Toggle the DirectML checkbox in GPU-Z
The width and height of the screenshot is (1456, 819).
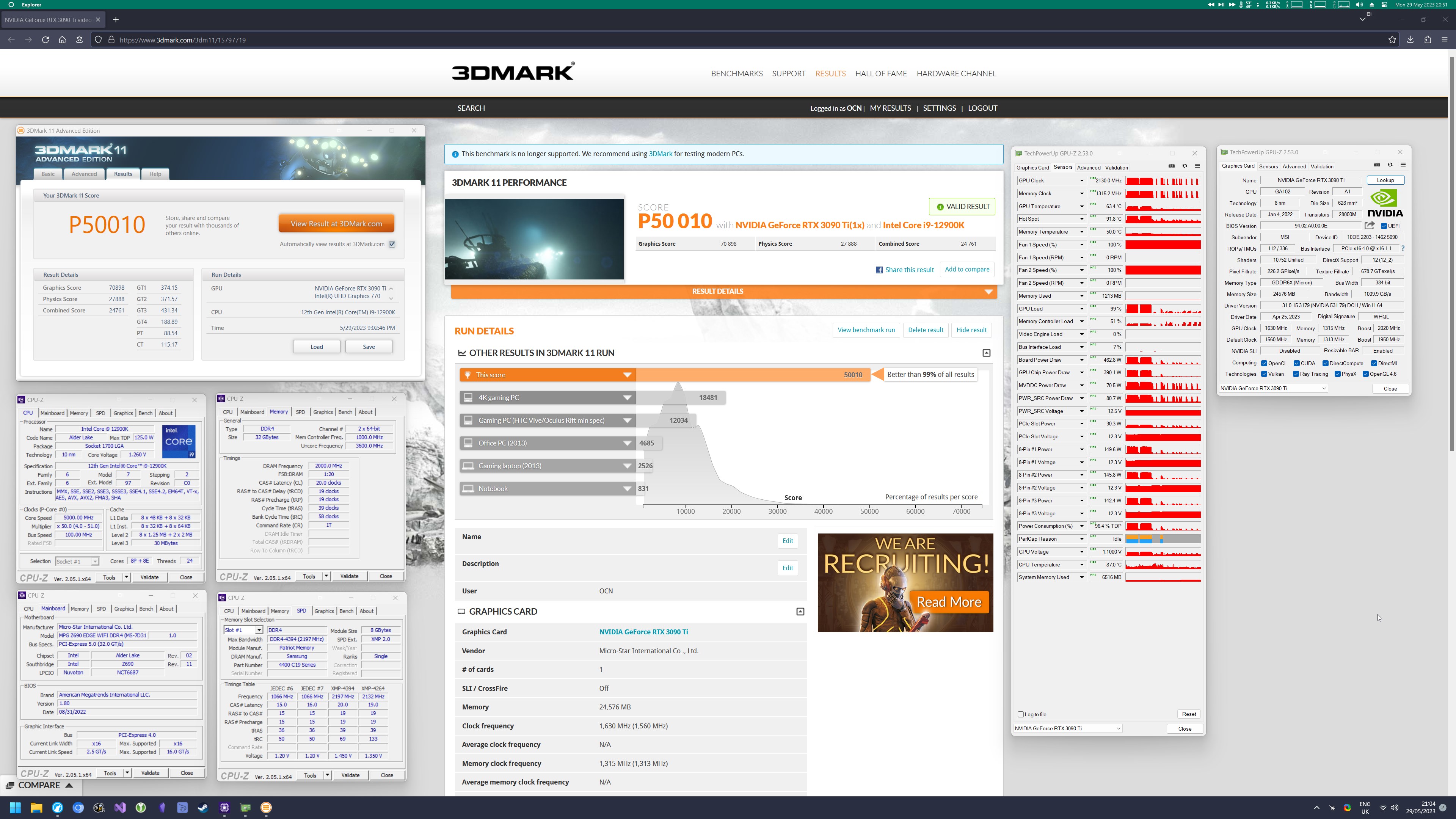[1373, 364]
